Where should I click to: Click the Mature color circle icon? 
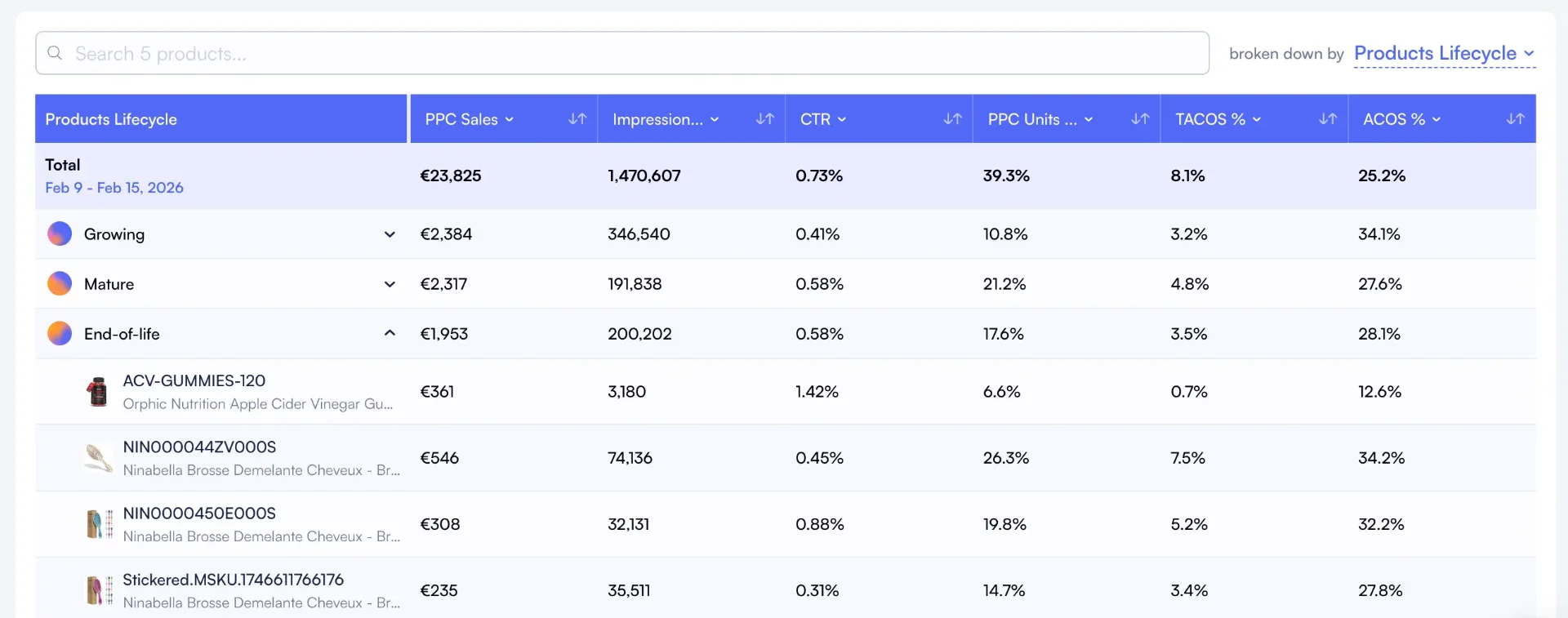(60, 283)
